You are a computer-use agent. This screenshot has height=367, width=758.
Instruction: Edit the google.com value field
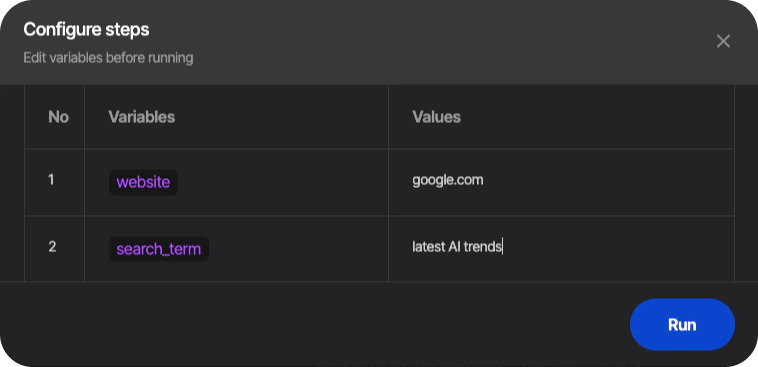561,182
